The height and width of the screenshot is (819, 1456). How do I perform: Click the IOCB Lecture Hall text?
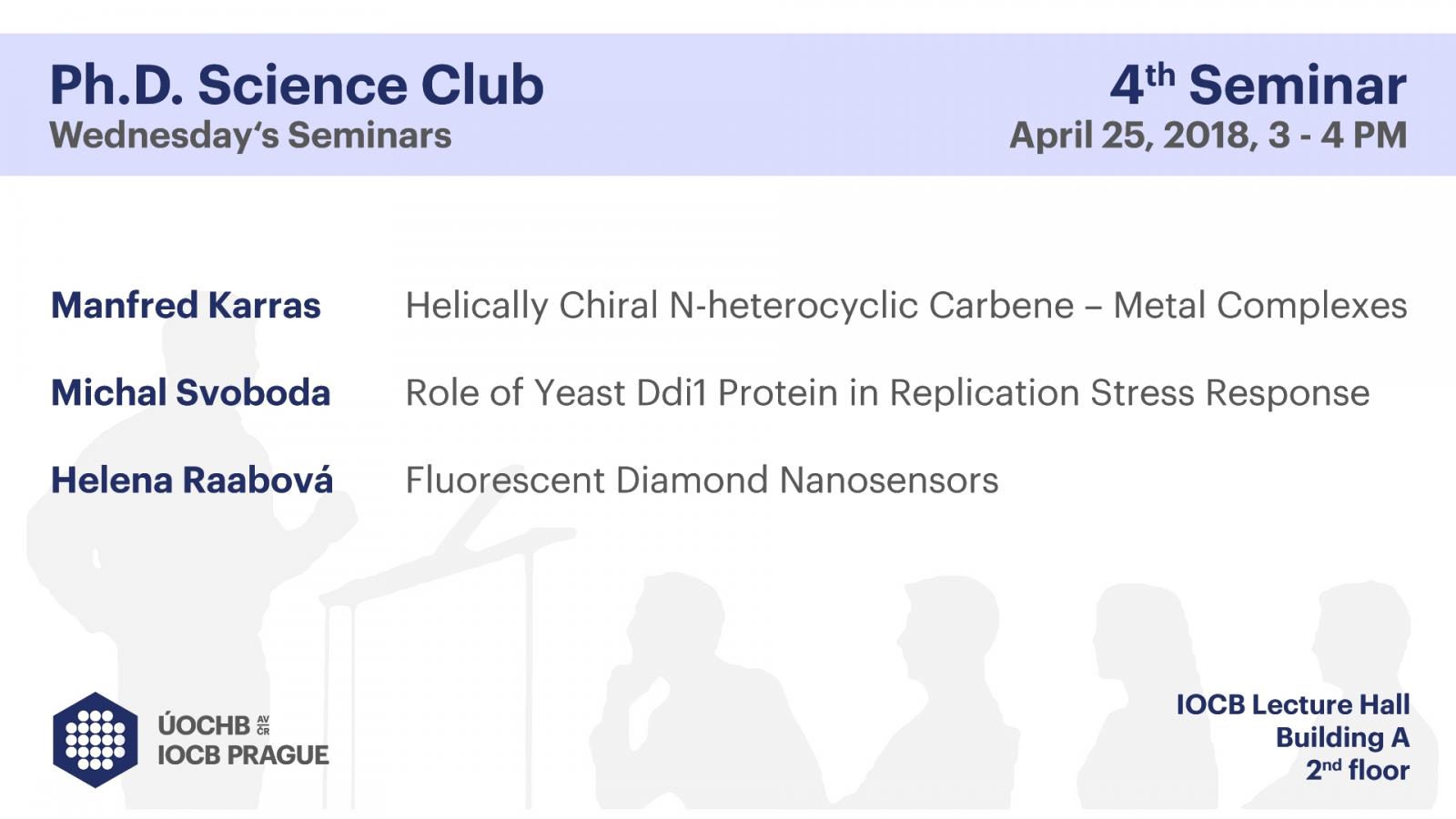click(1293, 704)
